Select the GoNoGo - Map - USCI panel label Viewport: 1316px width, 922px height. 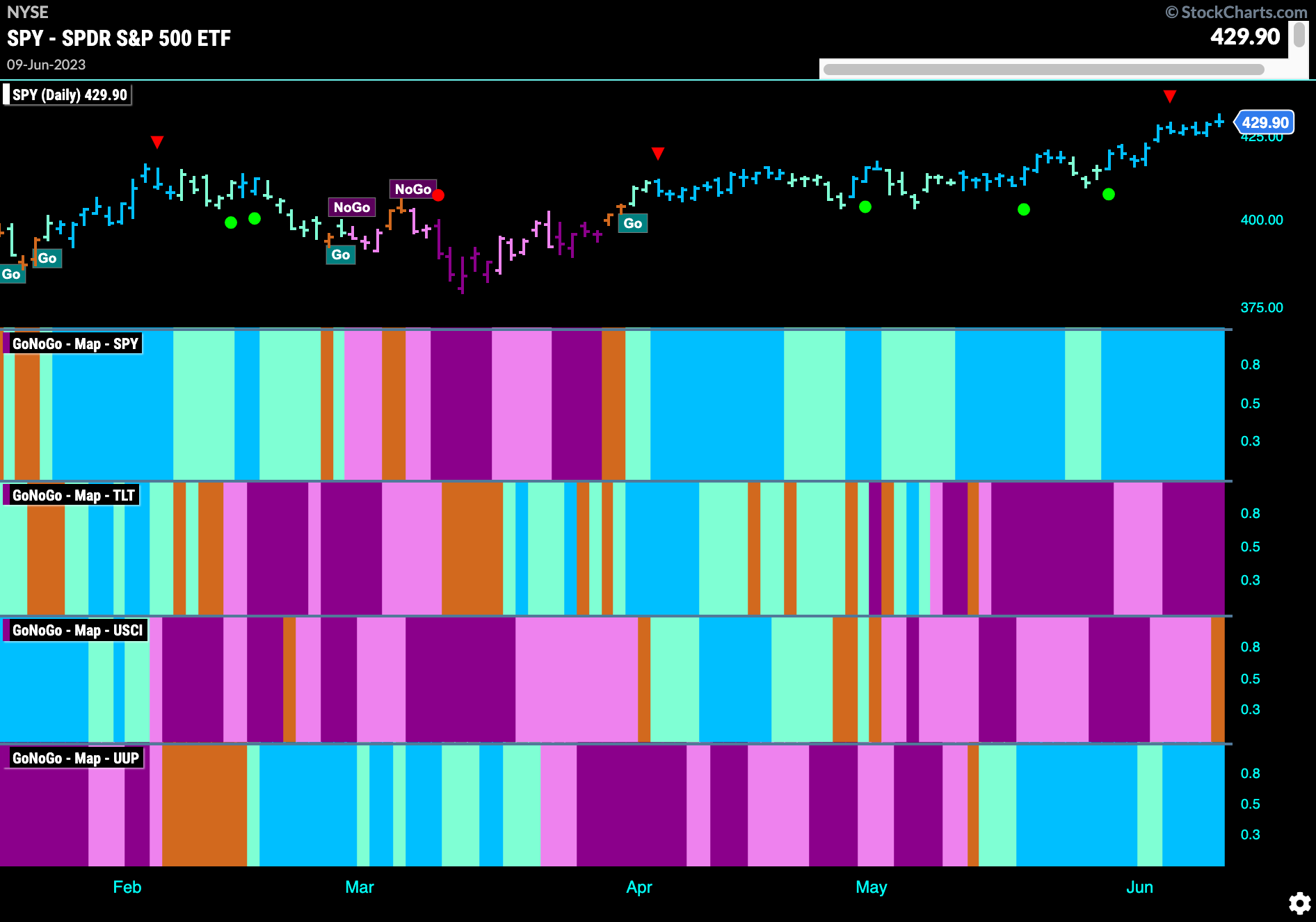click(75, 630)
